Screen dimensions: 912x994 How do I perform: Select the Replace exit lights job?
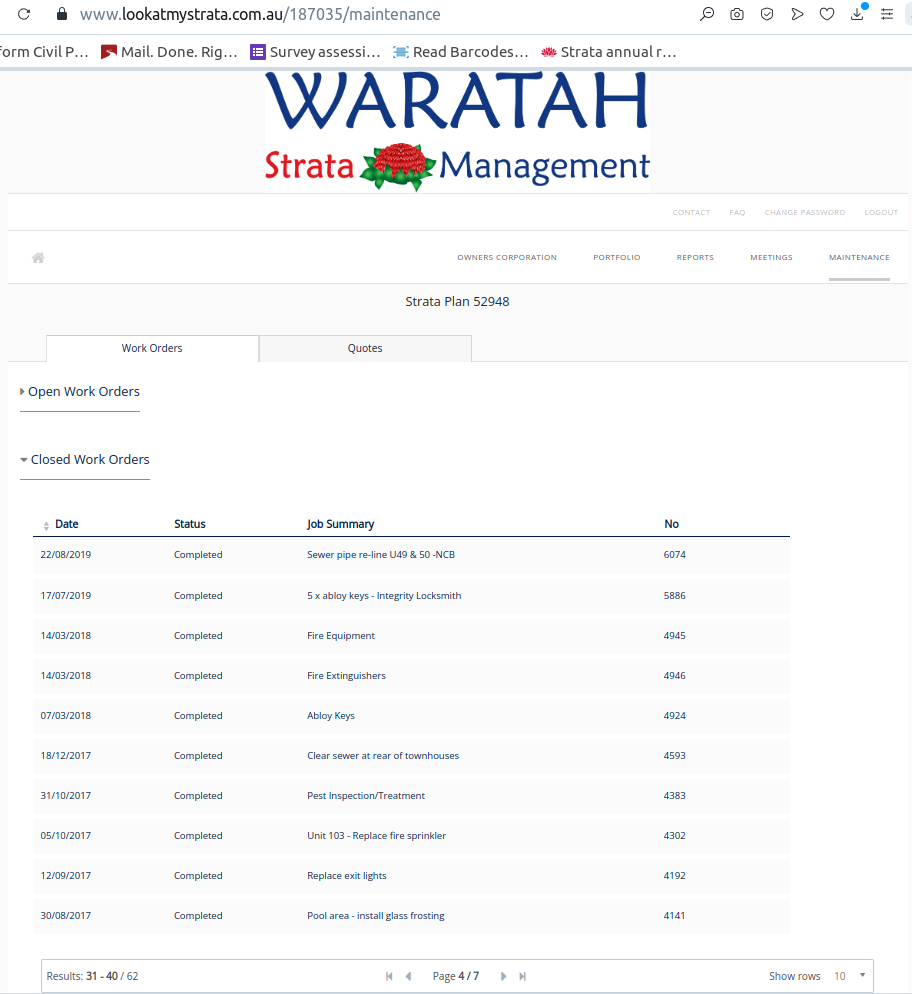coord(347,875)
